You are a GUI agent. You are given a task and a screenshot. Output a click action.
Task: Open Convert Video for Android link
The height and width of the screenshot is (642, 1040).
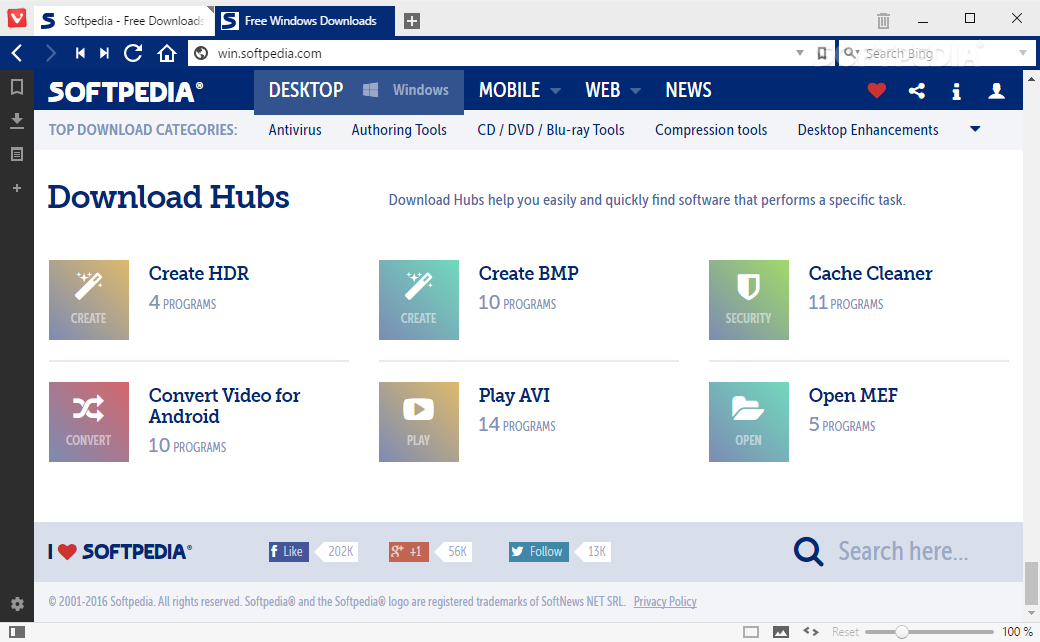click(x=224, y=405)
